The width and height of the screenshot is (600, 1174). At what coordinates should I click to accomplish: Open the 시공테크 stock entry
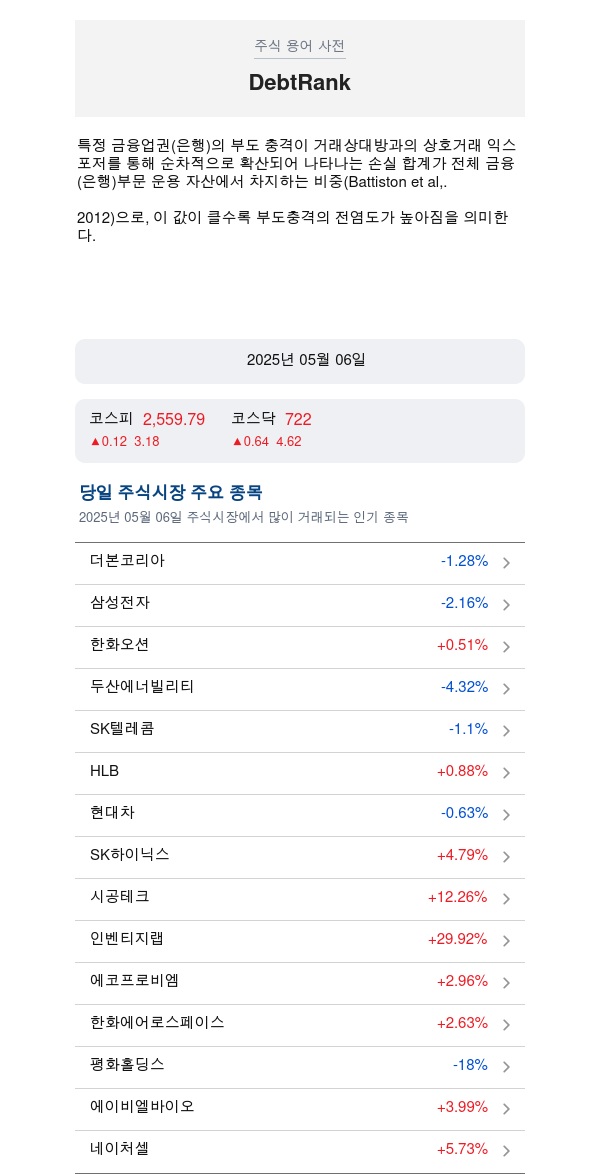coord(300,899)
